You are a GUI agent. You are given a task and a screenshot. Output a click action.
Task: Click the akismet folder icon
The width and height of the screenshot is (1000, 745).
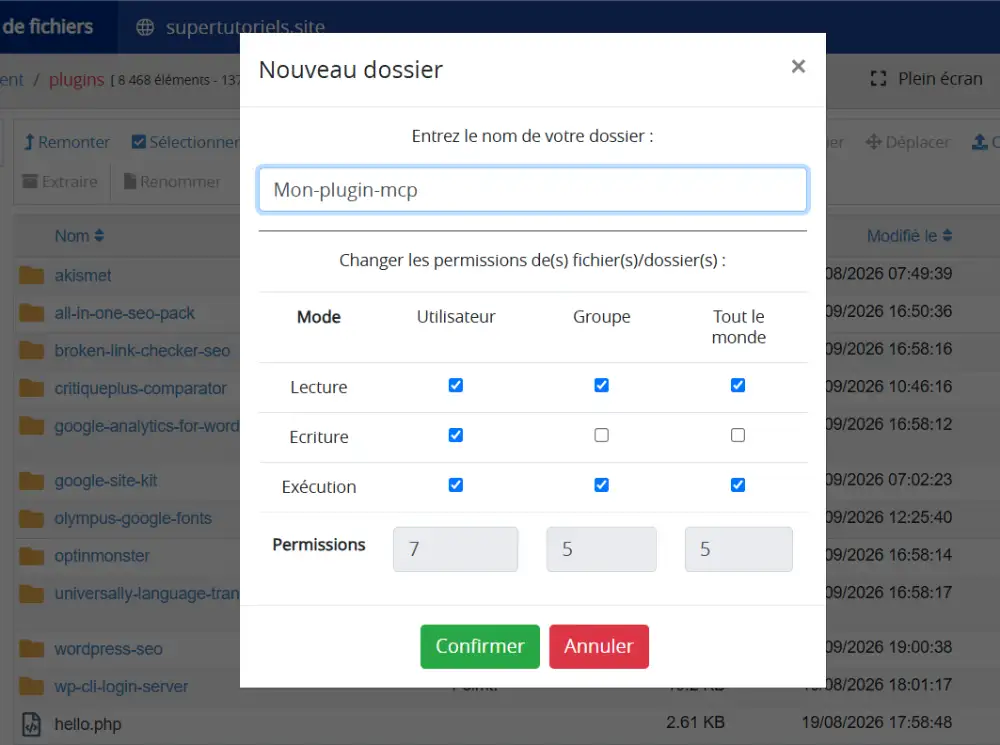point(31,276)
